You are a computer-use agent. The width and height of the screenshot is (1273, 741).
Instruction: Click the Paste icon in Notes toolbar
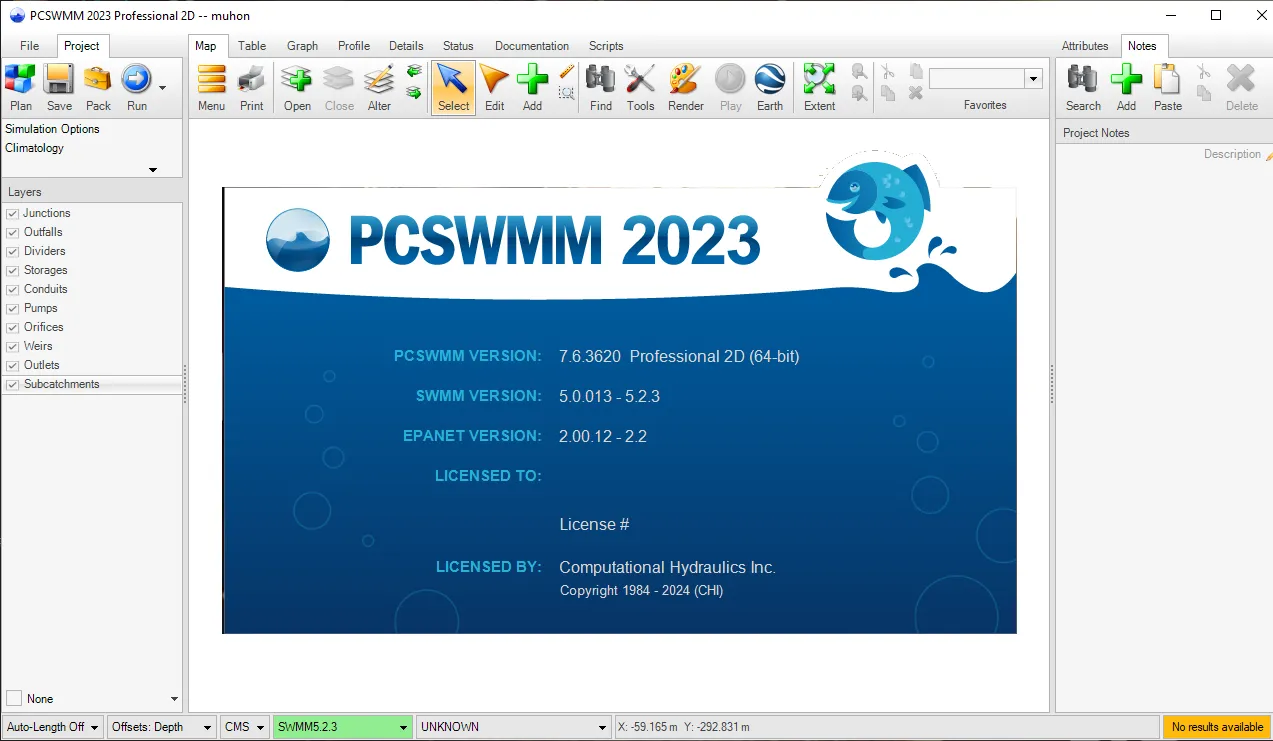[1167, 88]
